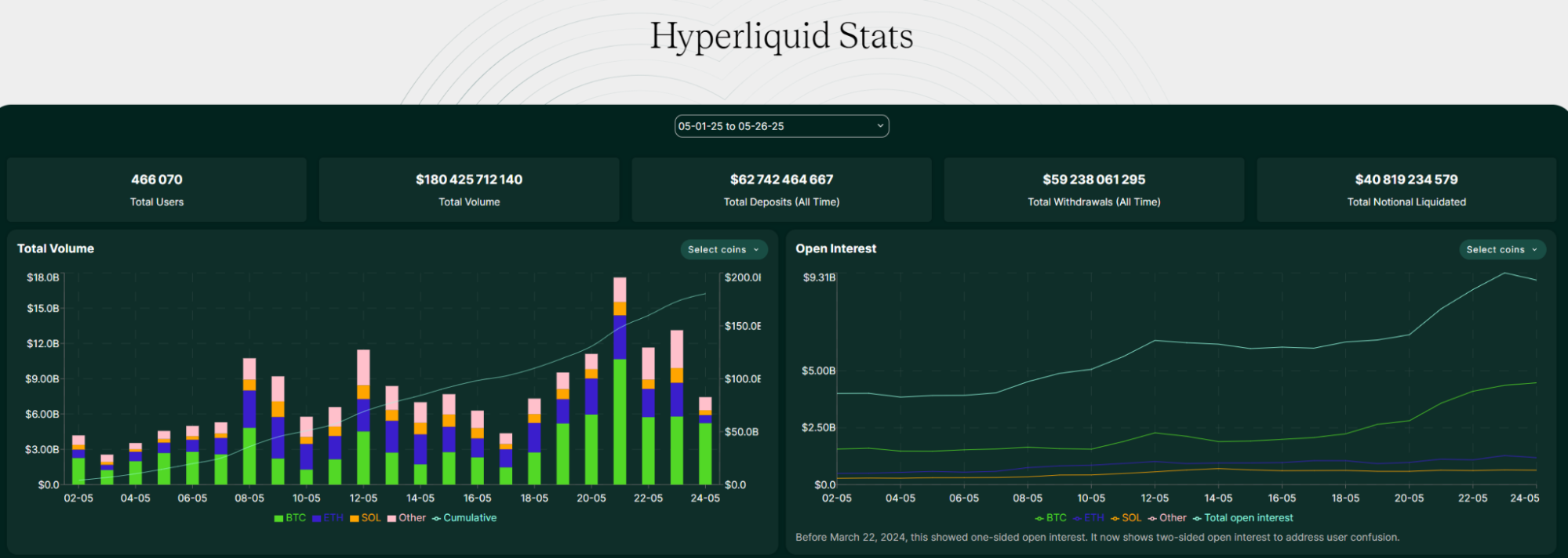
Task: Toggle BTC legend in Open Interest chart
Action: (x=1050, y=518)
